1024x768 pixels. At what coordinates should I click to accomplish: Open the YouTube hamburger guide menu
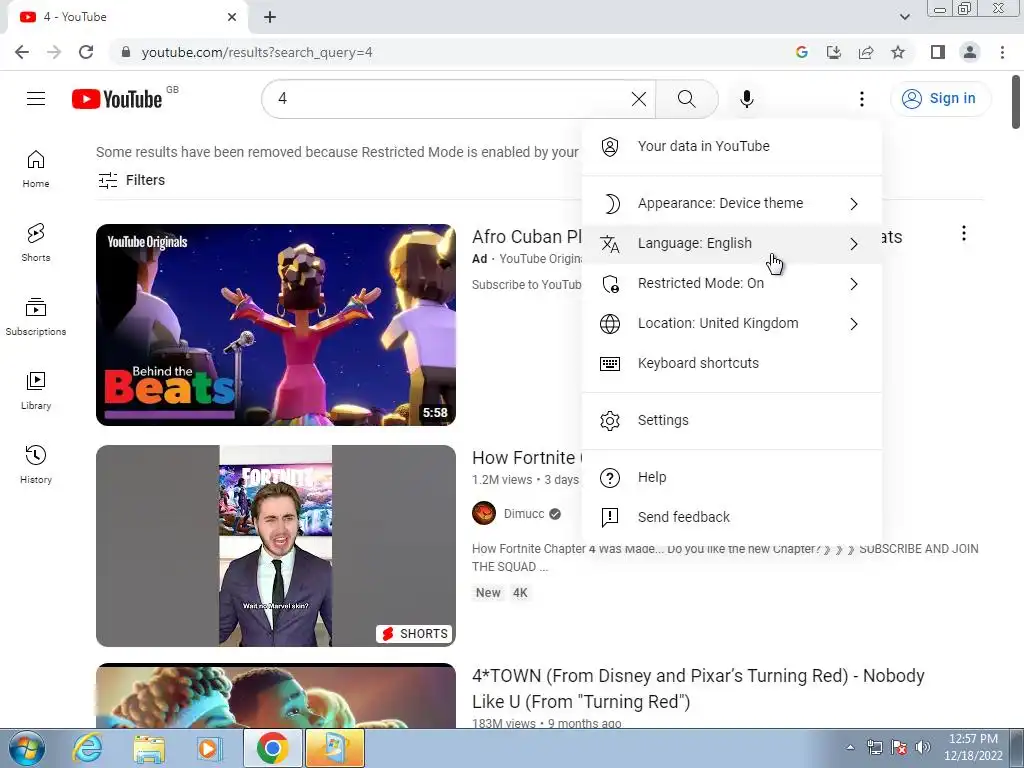36,99
